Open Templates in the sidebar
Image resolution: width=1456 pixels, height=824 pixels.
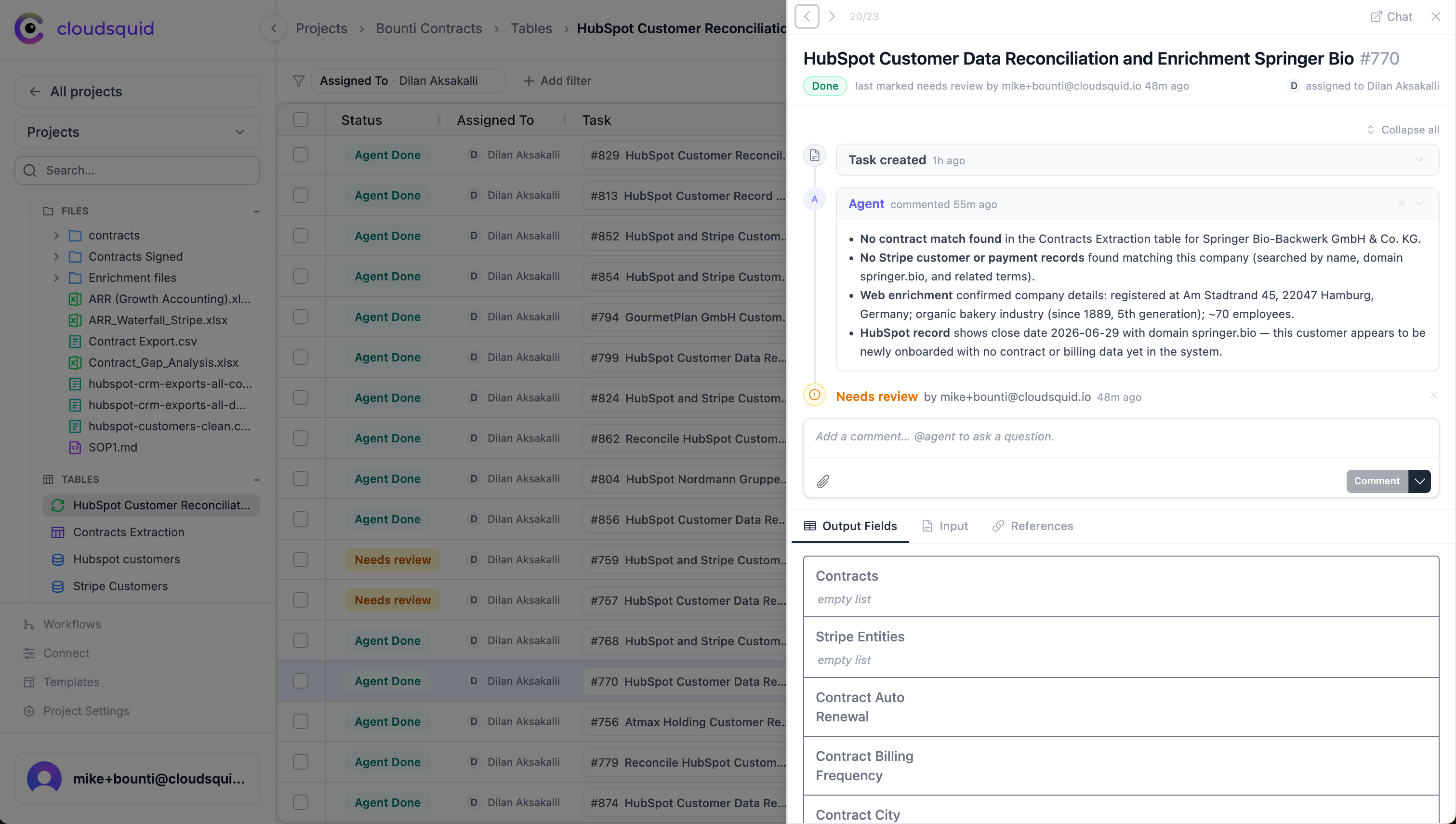pos(61,682)
